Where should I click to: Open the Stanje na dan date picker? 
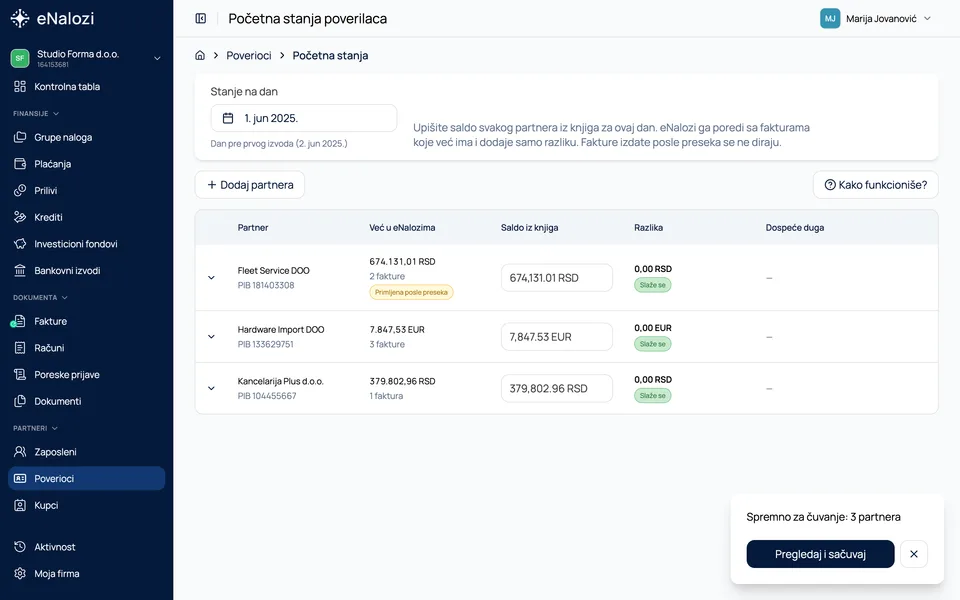[304, 118]
